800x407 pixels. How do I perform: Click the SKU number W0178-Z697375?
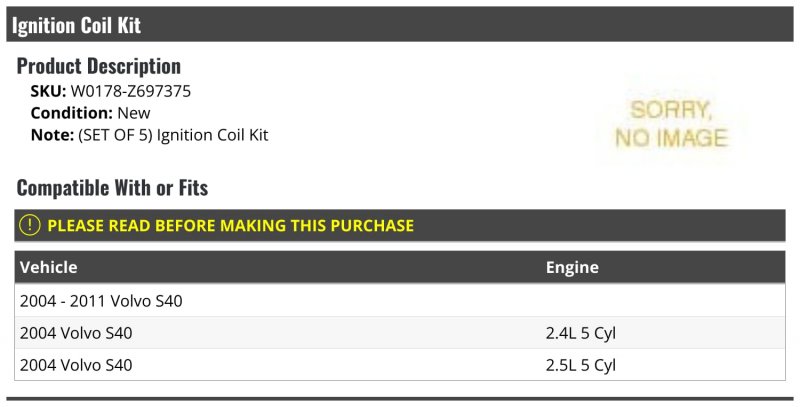[x=131, y=91]
